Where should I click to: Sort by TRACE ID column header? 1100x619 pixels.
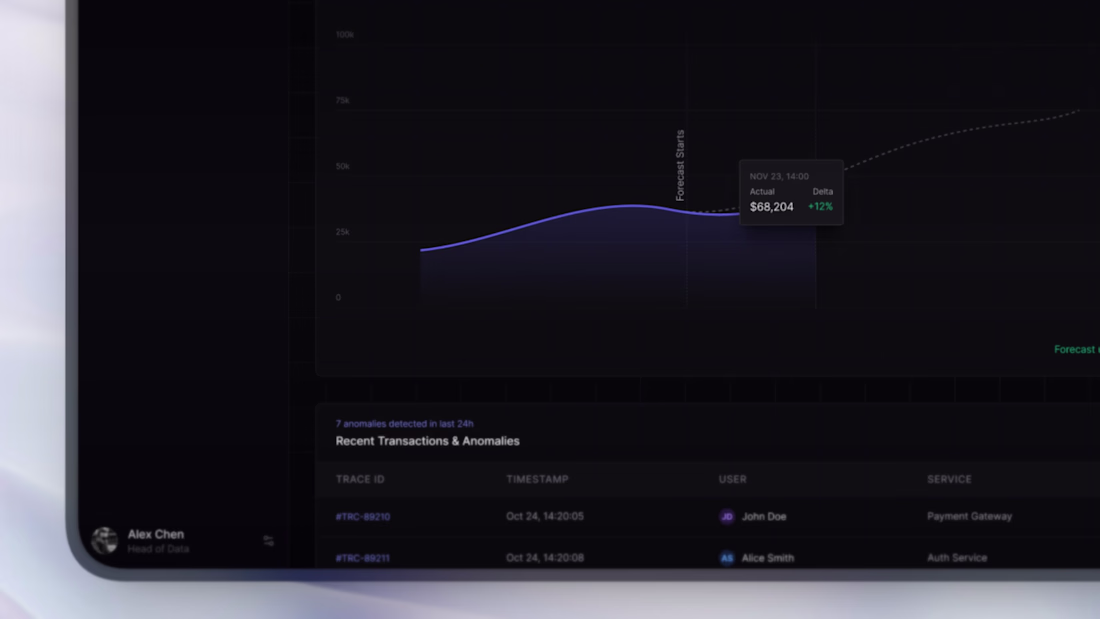pos(360,479)
